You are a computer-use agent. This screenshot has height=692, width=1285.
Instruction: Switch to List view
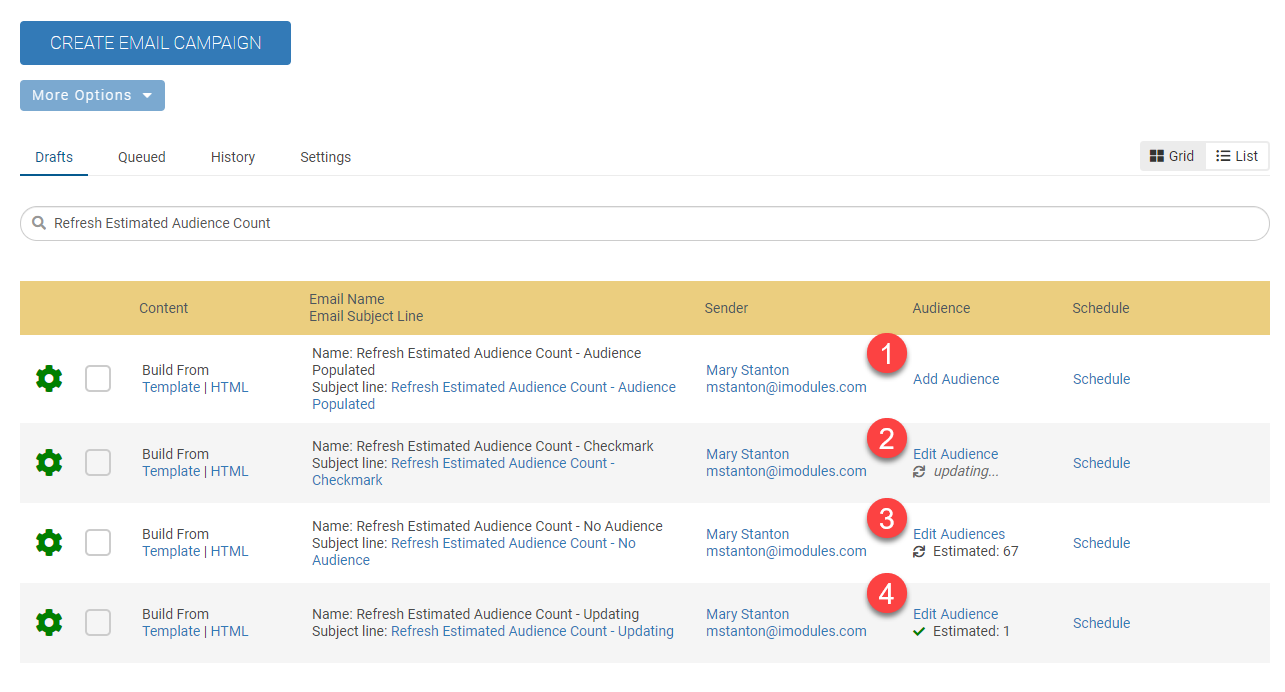tap(1237, 156)
